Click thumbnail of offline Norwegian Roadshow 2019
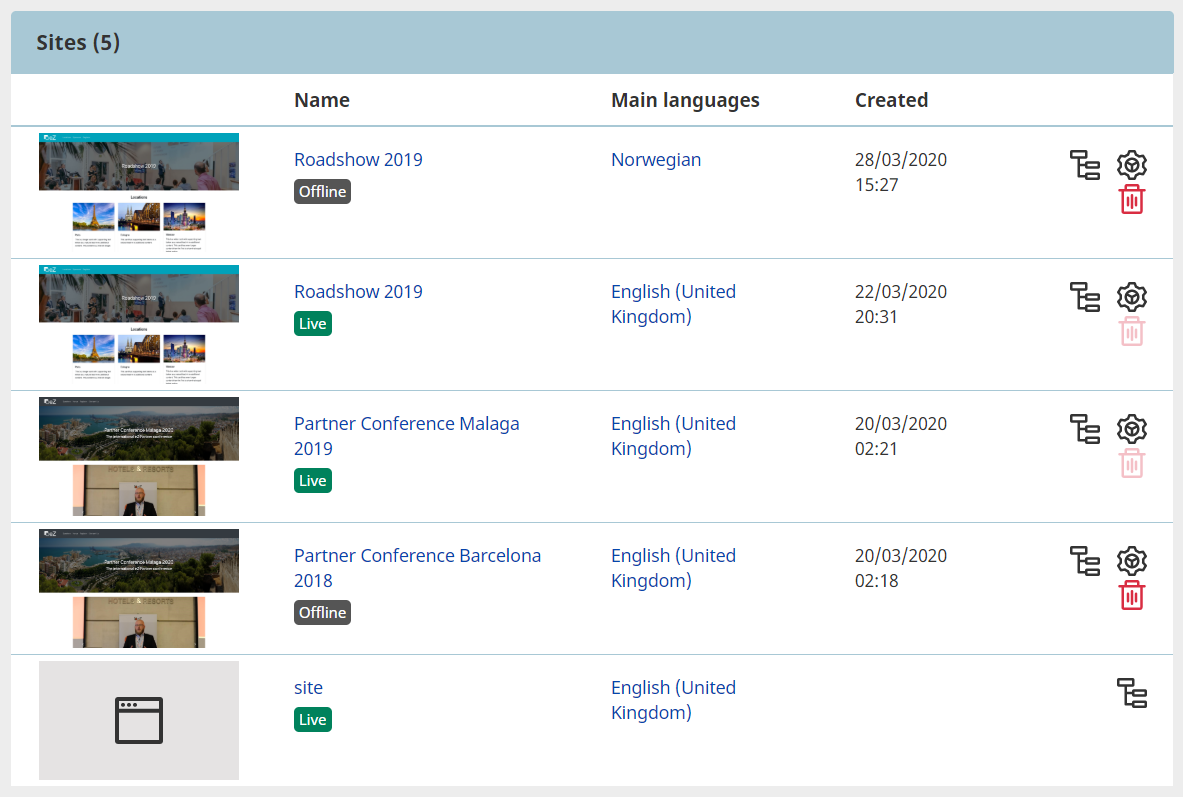Viewport: 1183px width, 797px height. point(139,192)
